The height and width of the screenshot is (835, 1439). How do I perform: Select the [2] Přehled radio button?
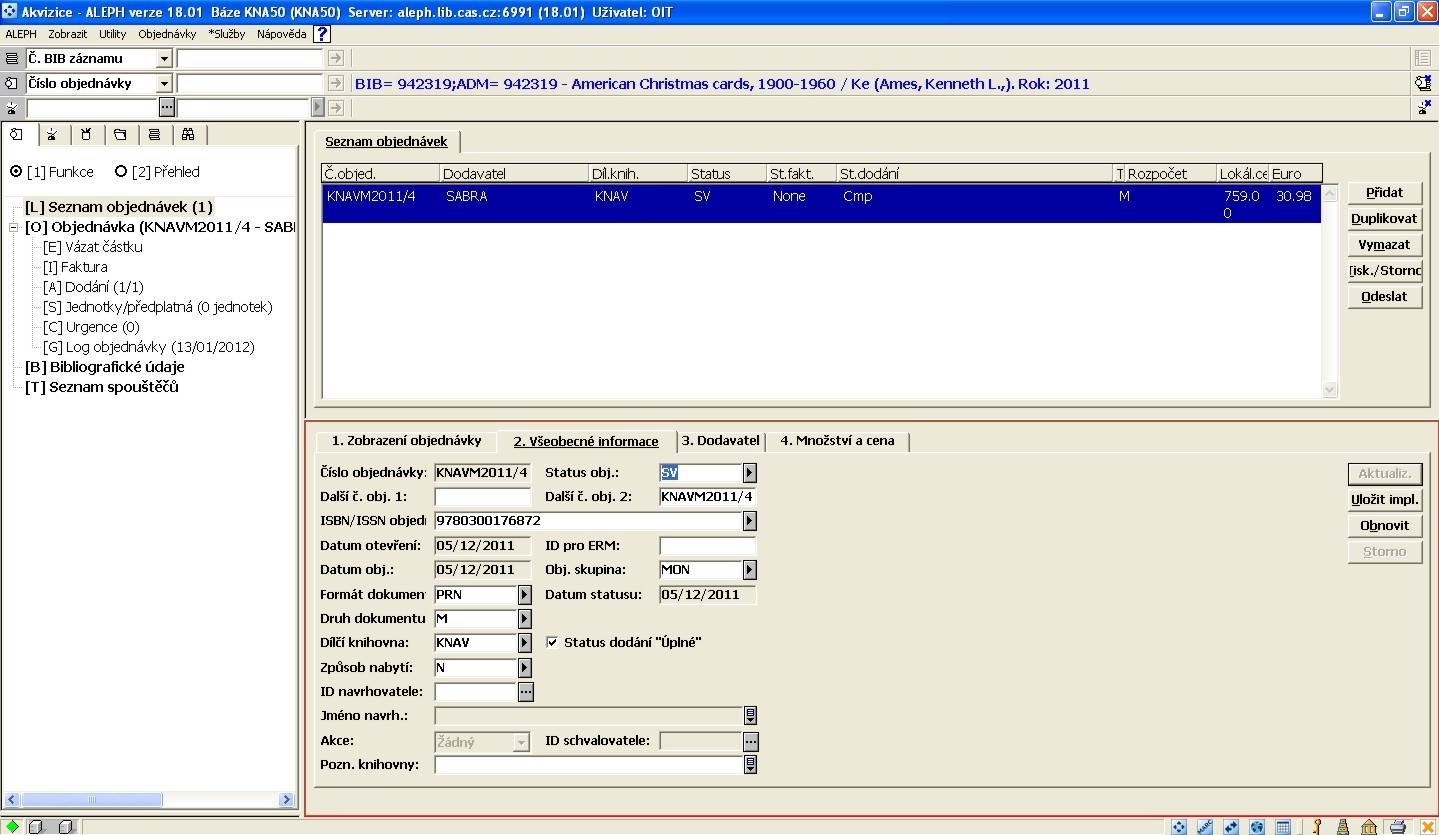(x=121, y=172)
